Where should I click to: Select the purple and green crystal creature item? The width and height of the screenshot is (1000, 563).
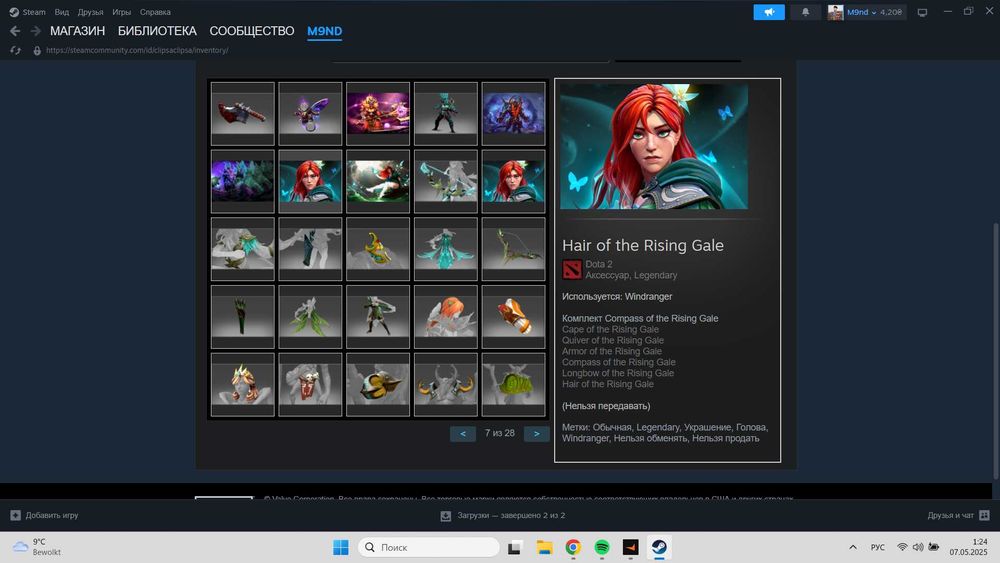pos(242,181)
